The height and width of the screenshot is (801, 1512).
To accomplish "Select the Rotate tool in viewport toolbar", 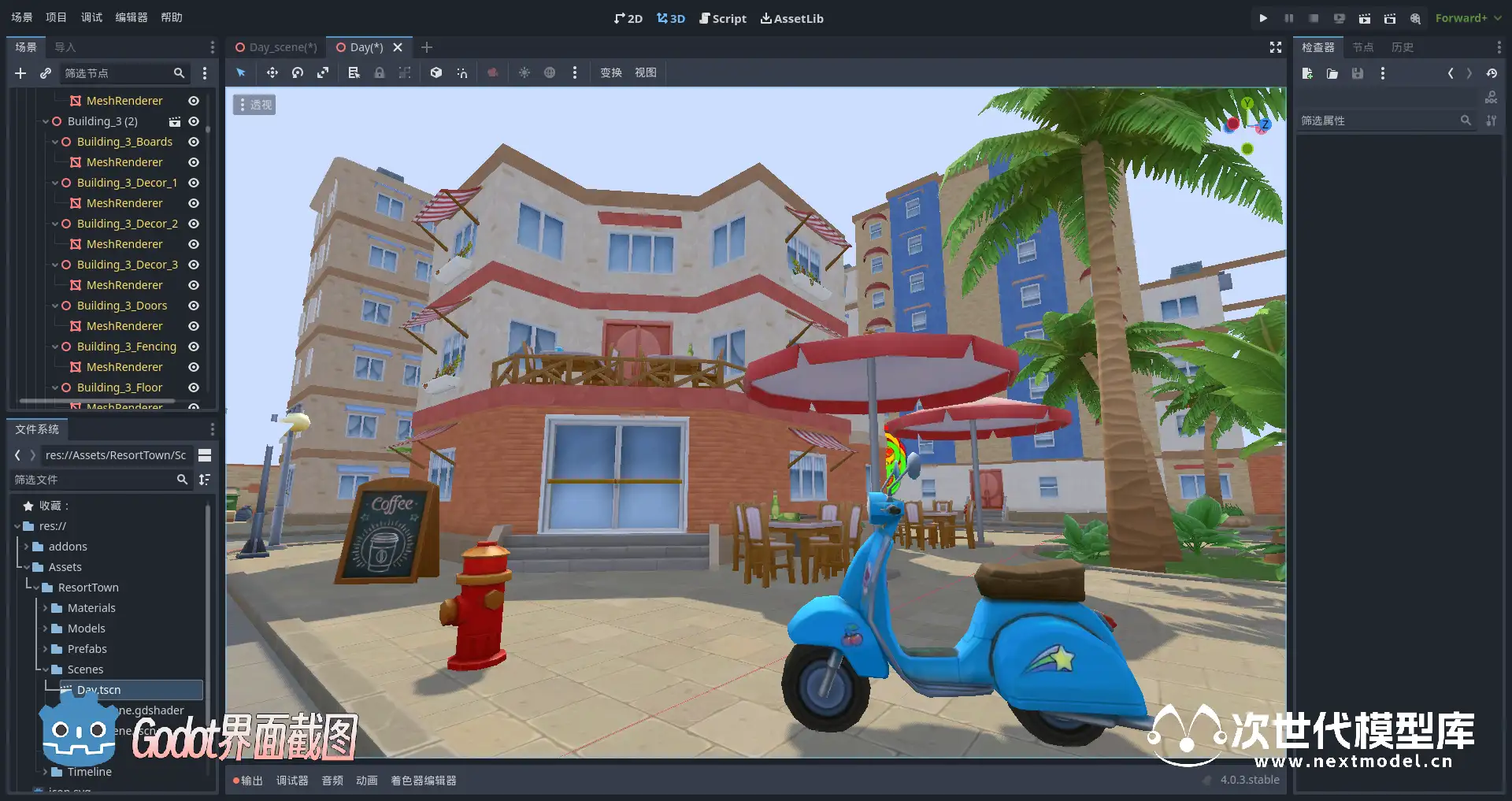I will (x=298, y=72).
